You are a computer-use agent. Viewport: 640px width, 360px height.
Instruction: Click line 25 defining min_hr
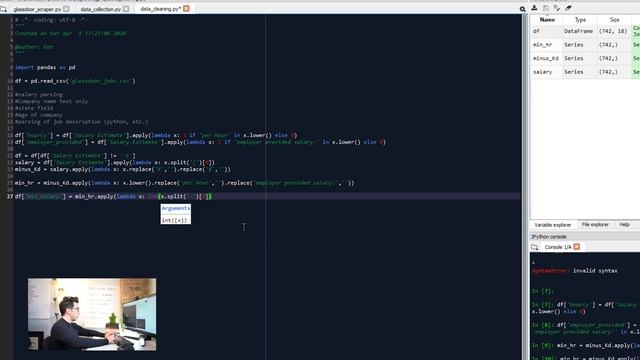point(184,183)
